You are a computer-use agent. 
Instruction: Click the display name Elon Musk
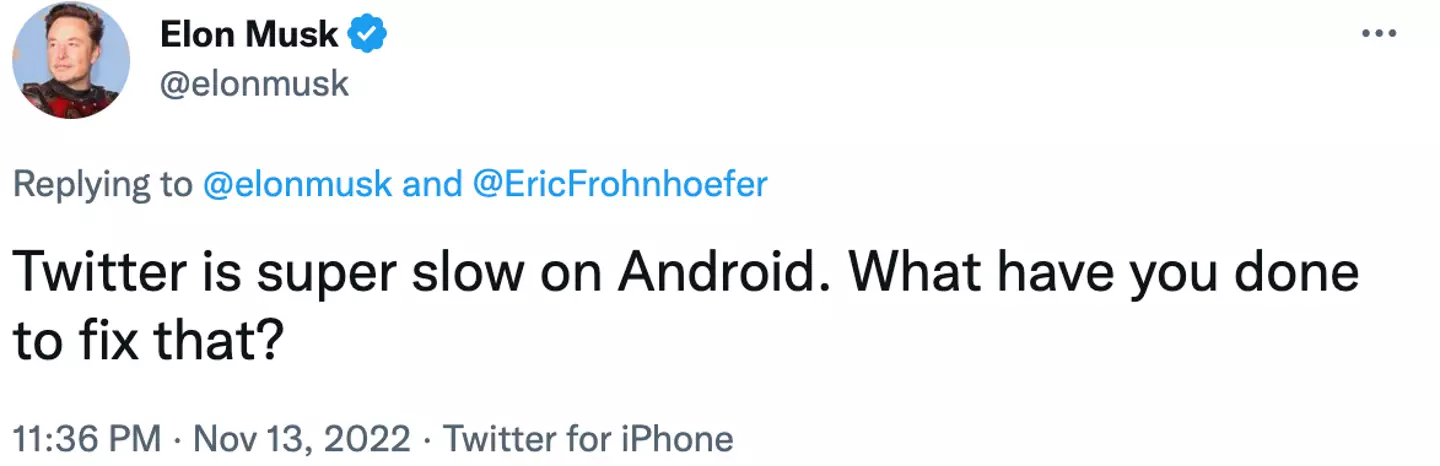pos(251,37)
